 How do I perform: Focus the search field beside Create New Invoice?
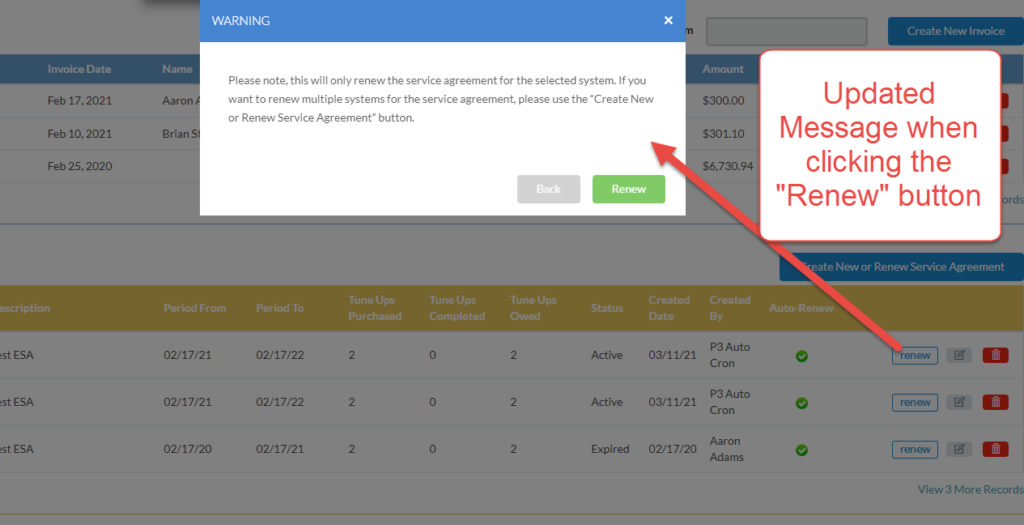786,31
